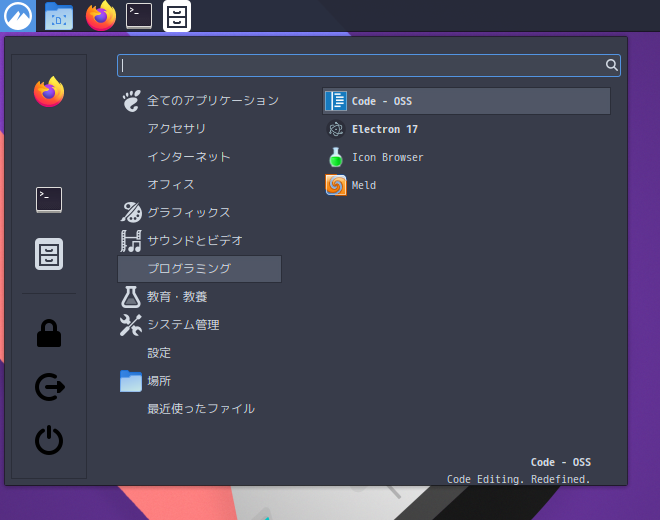The image size is (660, 520).
Task: Open the terminal from the top panel
Action: click(139, 16)
